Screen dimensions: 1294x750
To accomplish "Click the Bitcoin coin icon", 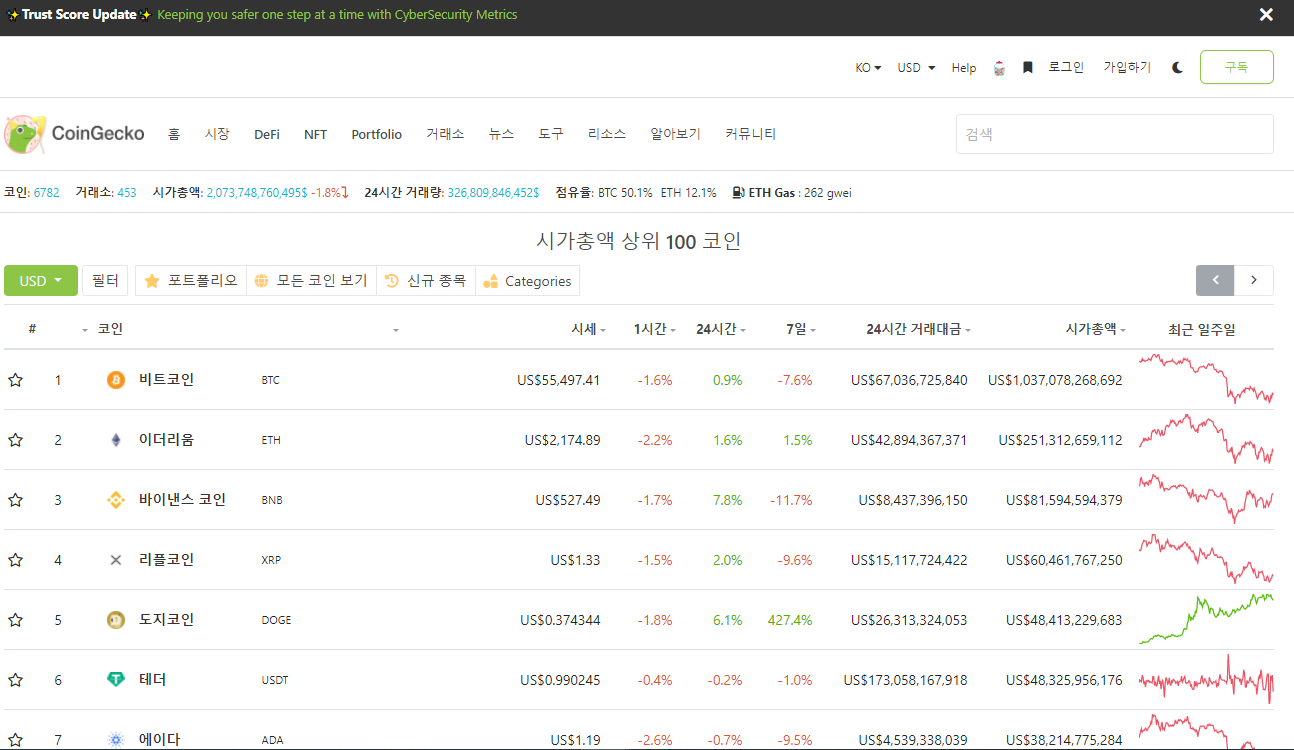I will point(116,380).
